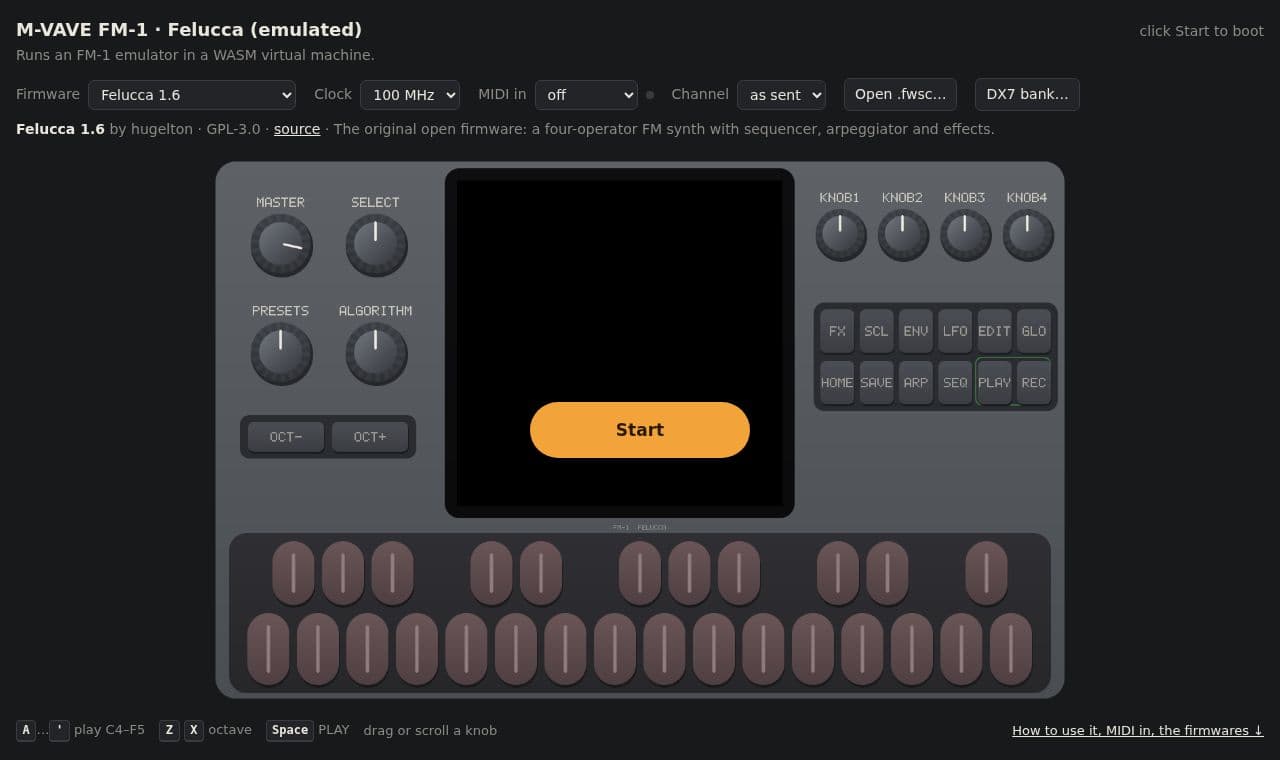Click the rightmost key in the upper keyboard row
1280x760 pixels.
click(986, 573)
